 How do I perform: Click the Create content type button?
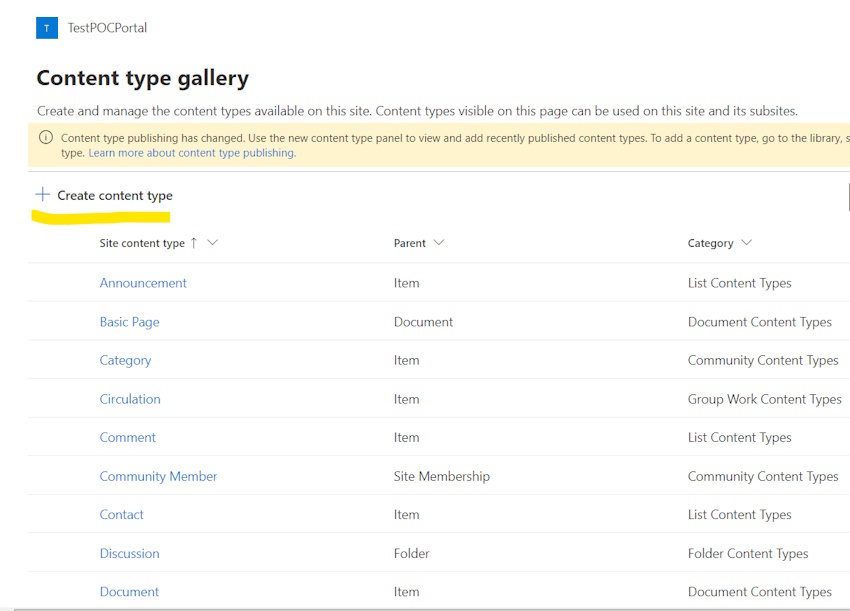114,196
